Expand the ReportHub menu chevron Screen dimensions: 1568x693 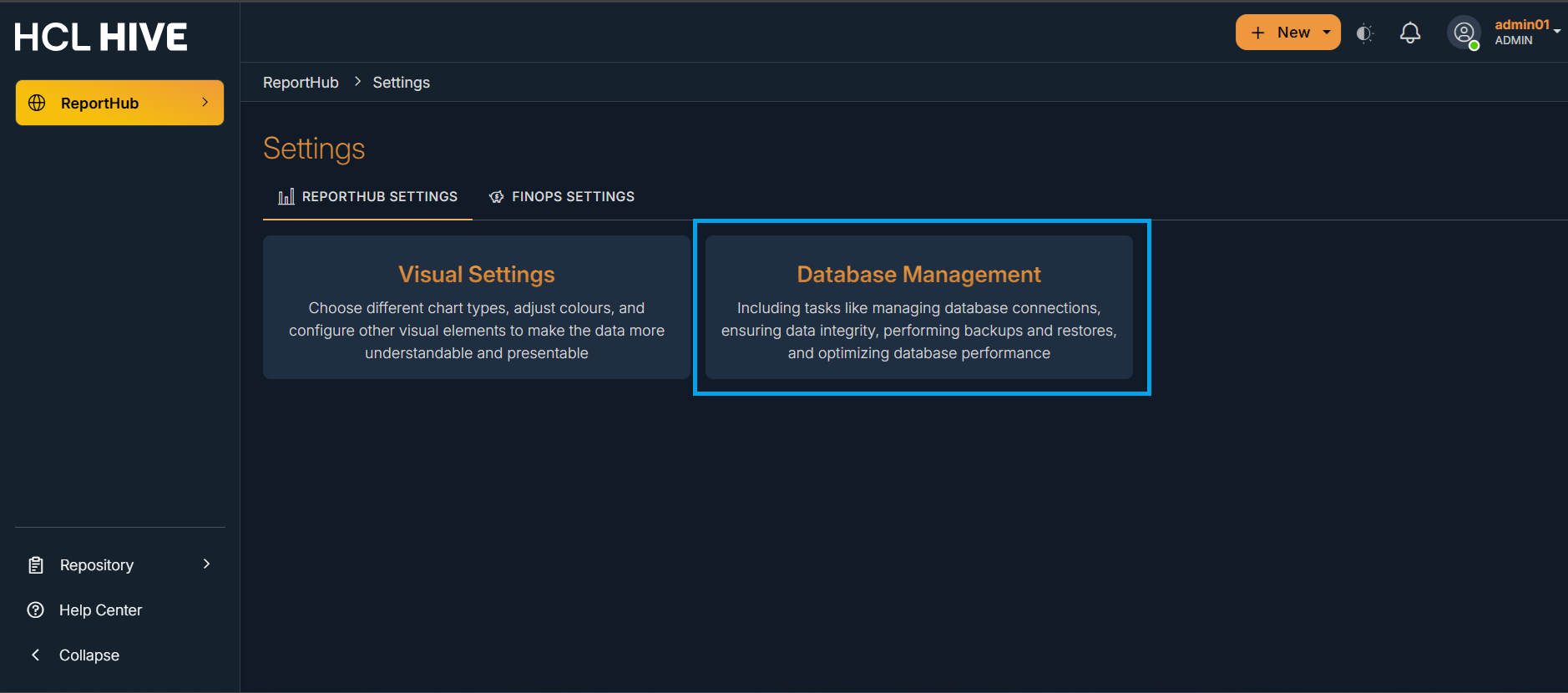(205, 102)
